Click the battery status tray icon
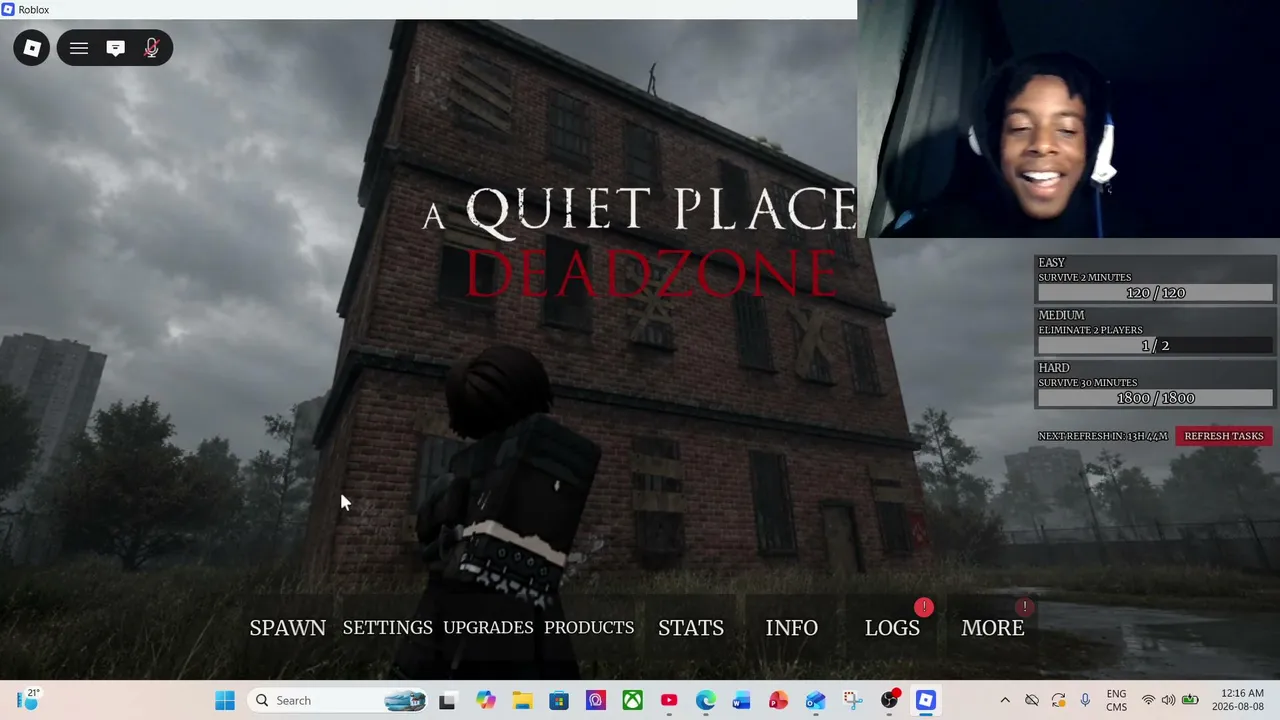 1190,700
